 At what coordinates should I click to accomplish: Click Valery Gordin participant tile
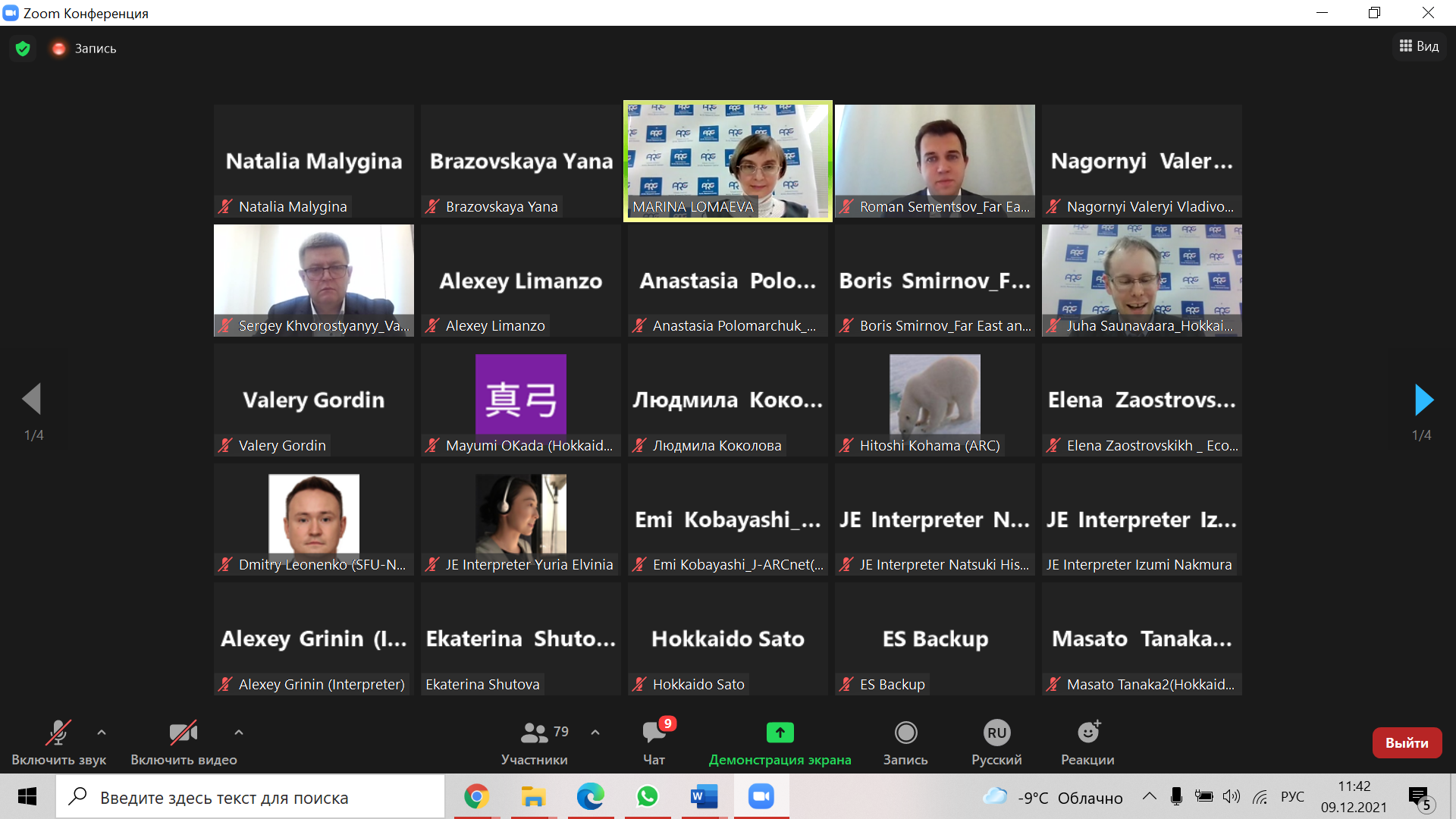click(314, 400)
